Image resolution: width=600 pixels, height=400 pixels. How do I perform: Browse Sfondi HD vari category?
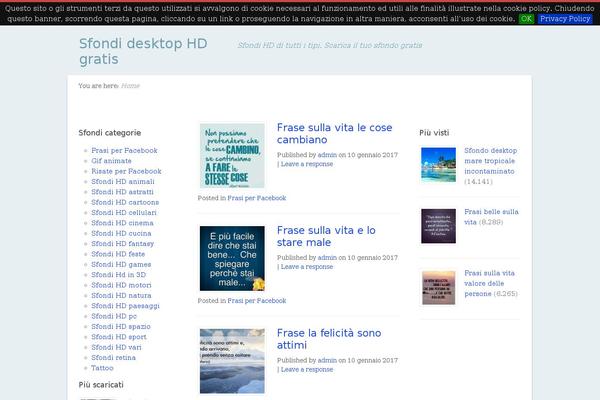[x=116, y=347]
